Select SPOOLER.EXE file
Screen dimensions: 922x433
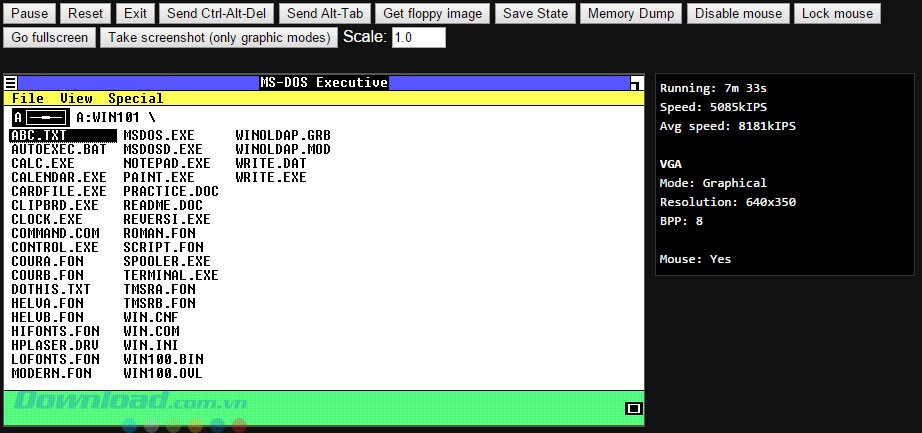pyautogui.click(x=166, y=261)
